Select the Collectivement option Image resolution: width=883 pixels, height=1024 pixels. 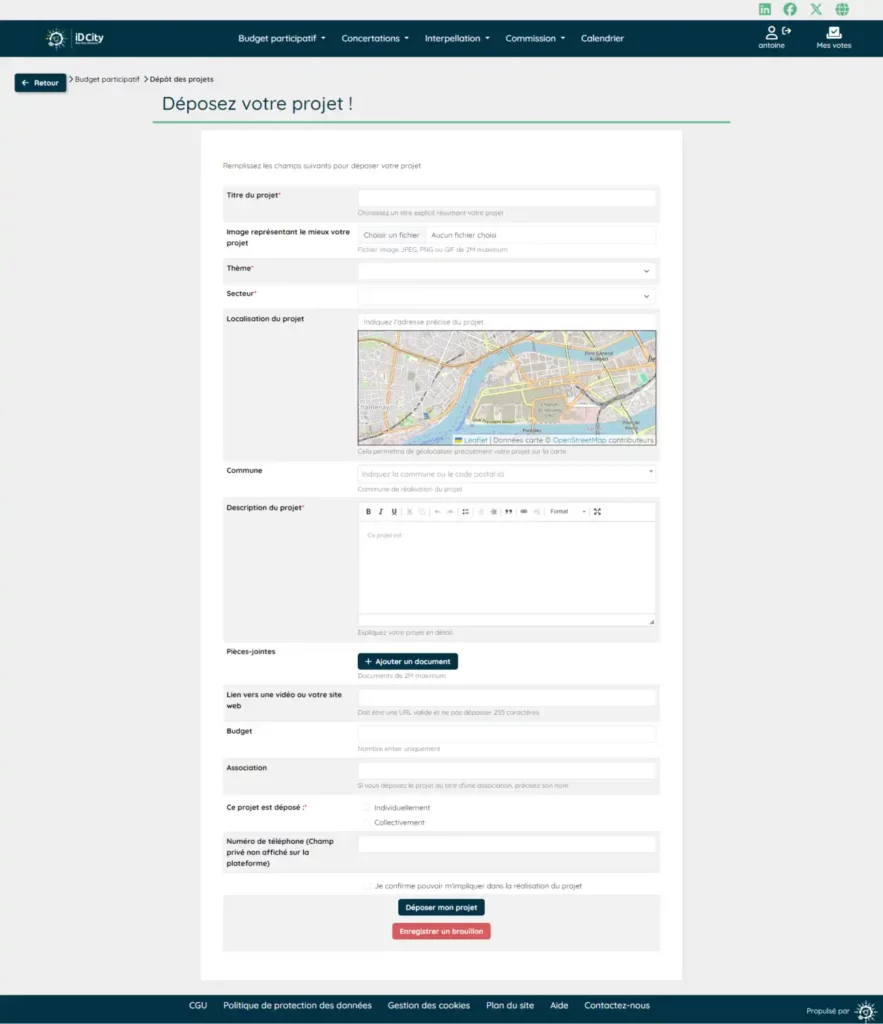367,823
